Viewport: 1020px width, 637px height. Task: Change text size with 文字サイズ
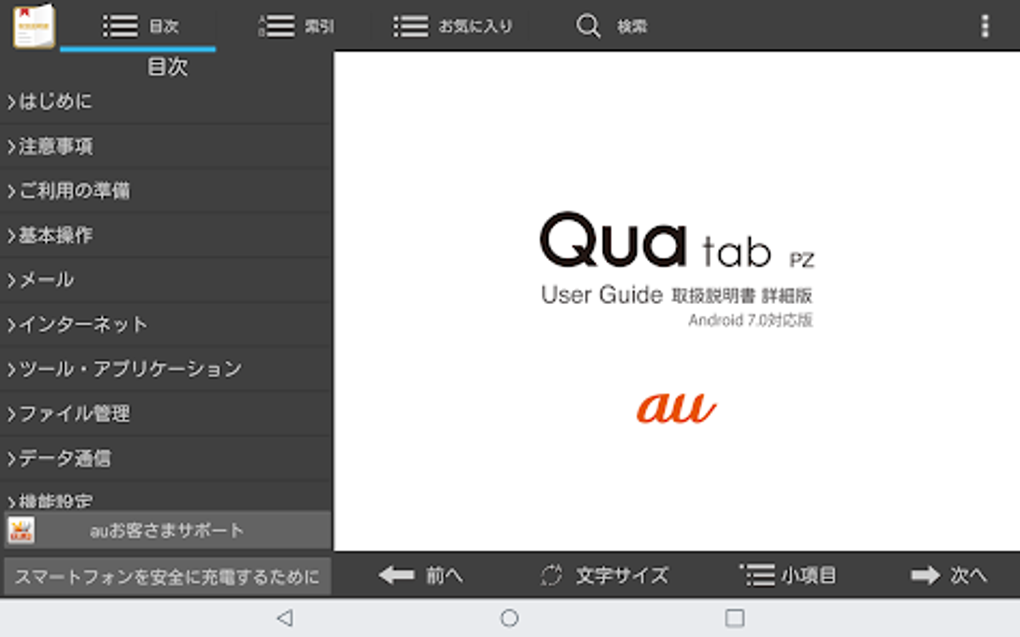click(x=604, y=575)
